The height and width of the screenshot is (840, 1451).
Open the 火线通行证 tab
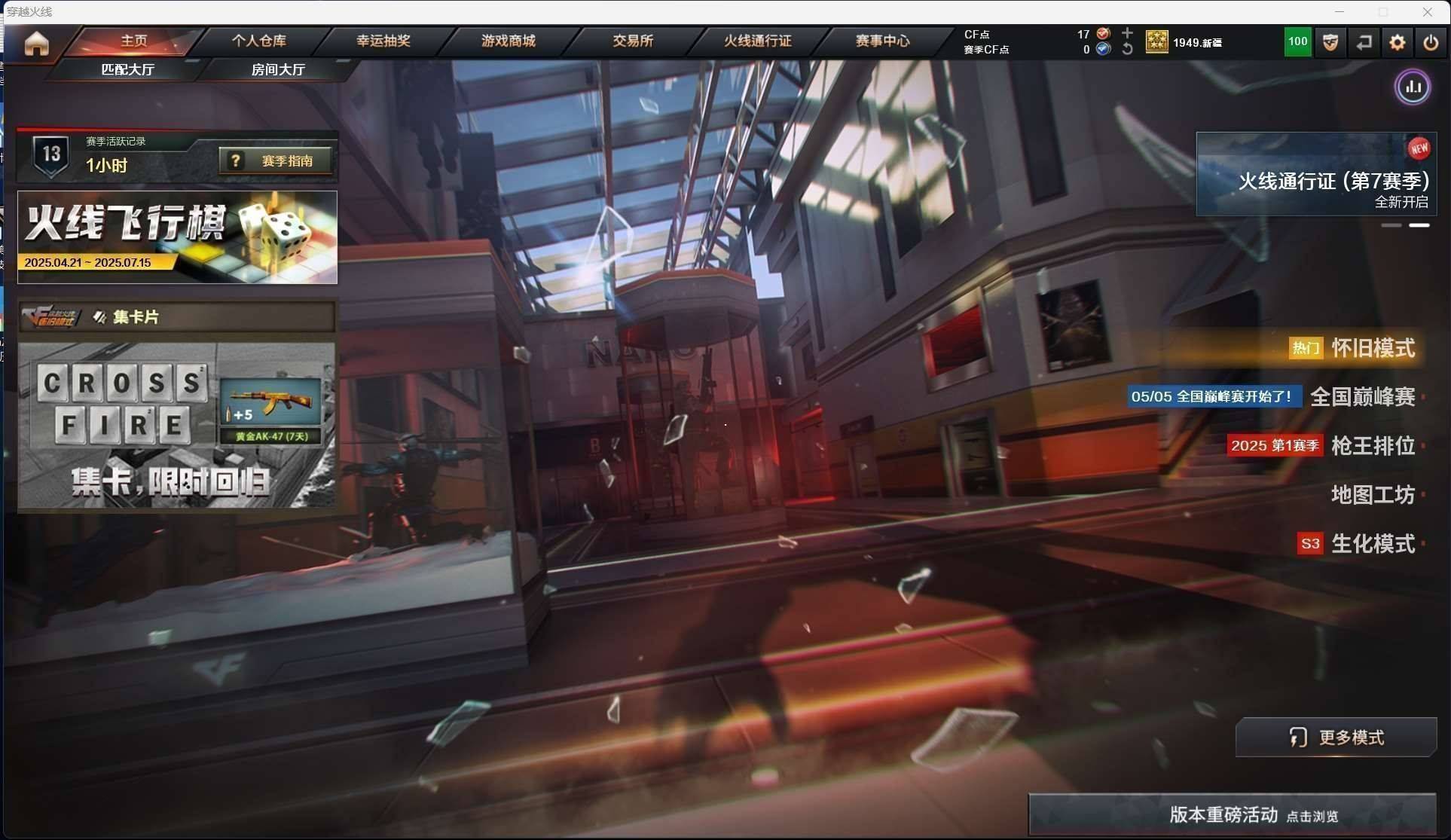(757, 41)
